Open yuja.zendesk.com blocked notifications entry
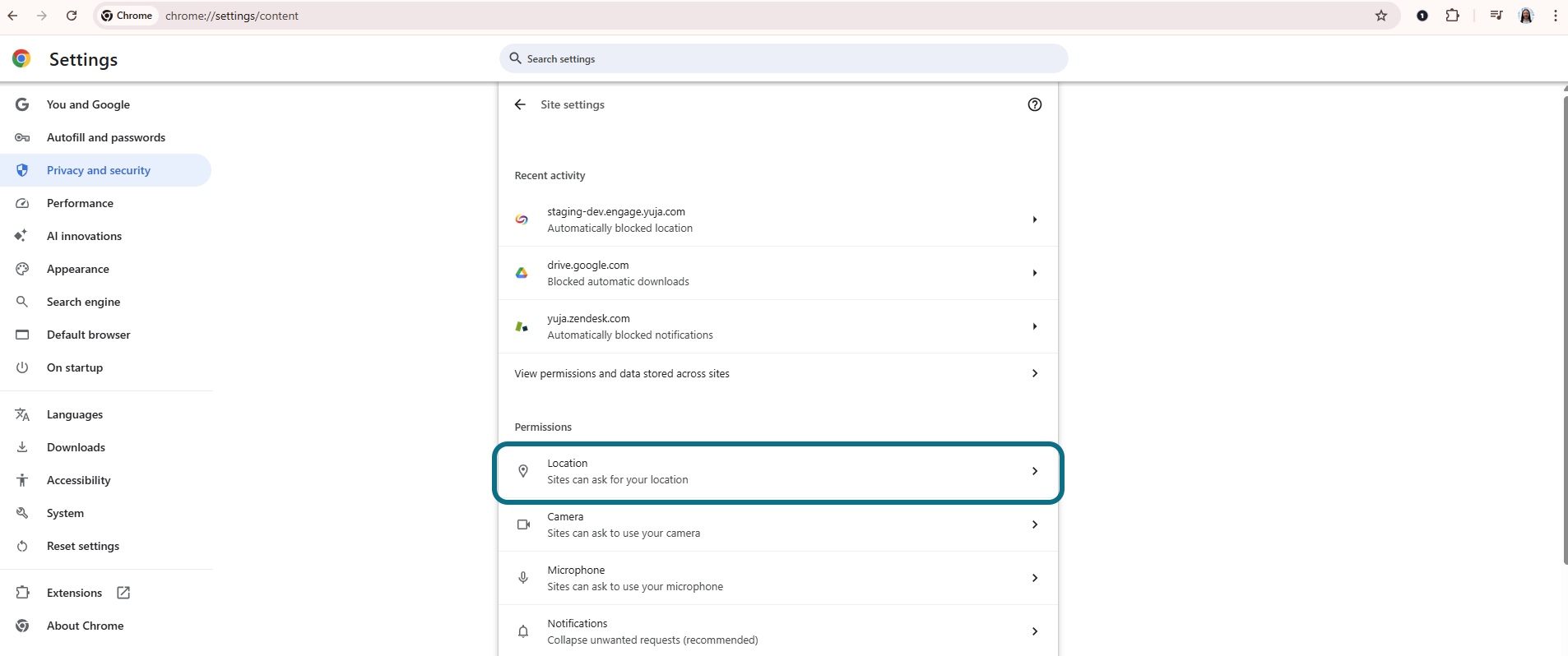Image resolution: width=1568 pixels, height=656 pixels. point(777,326)
